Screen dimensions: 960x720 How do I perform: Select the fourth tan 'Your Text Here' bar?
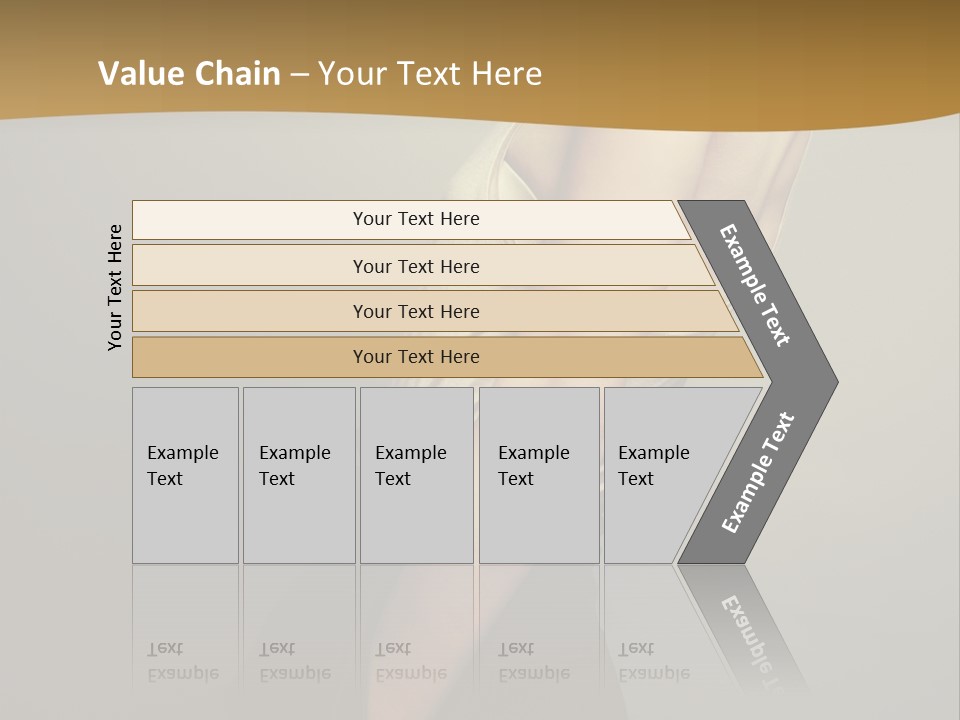(416, 357)
